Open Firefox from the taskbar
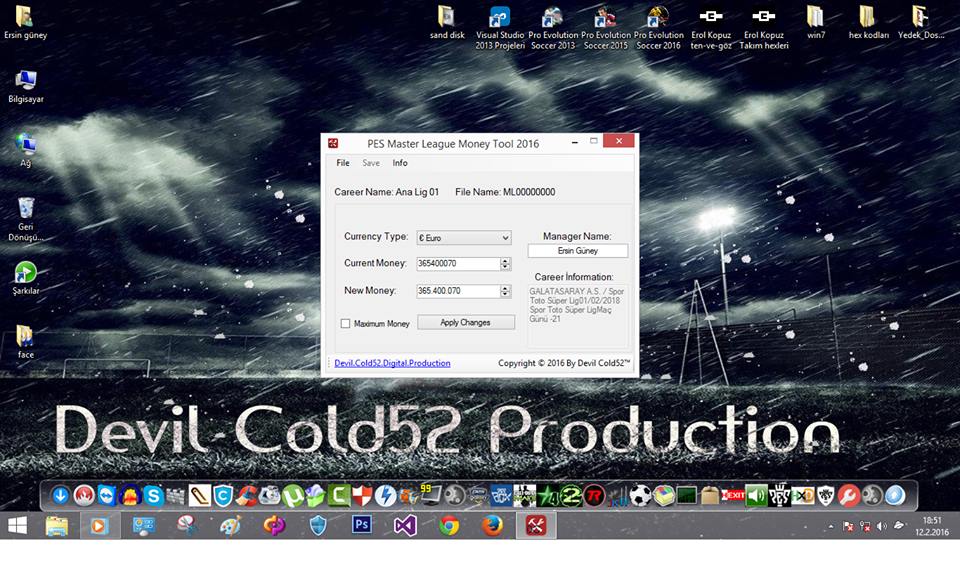The width and height of the screenshot is (960, 562). (x=492, y=525)
